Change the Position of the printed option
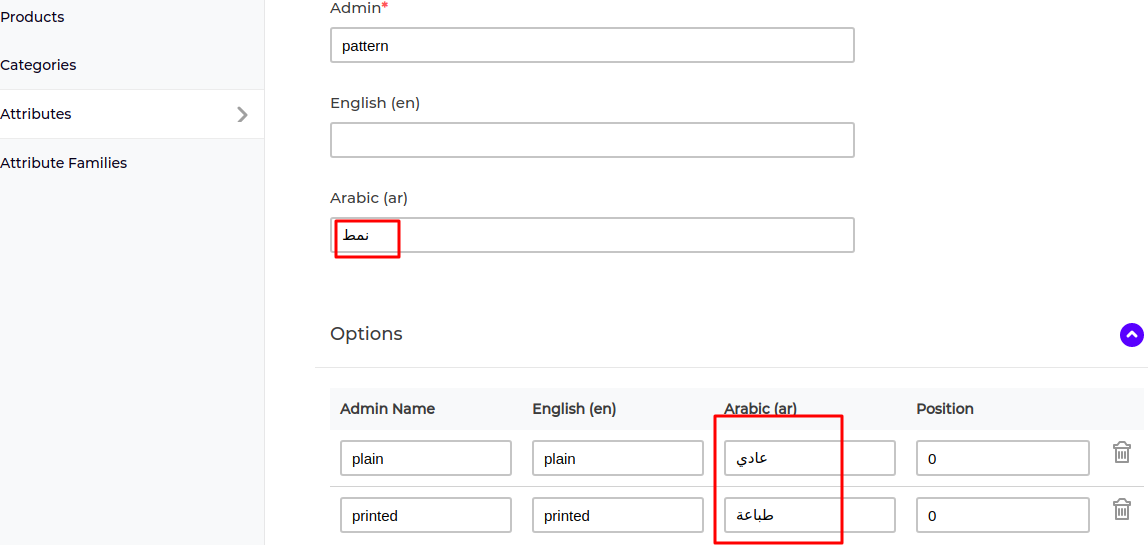Screen dimensions: 1148x545 click(1002, 515)
